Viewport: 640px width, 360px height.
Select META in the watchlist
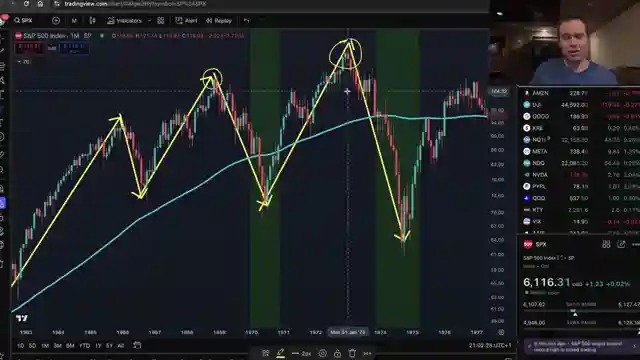coord(580,151)
